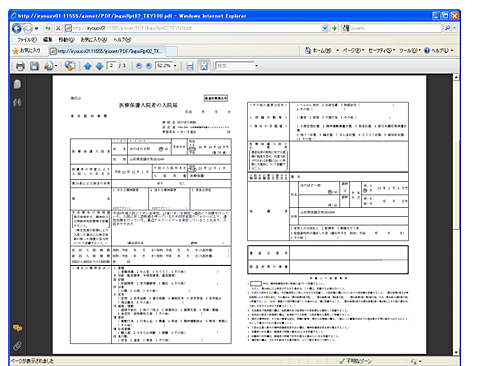
Task: Open the zoom percentage dropdown
Action: click(x=175, y=66)
